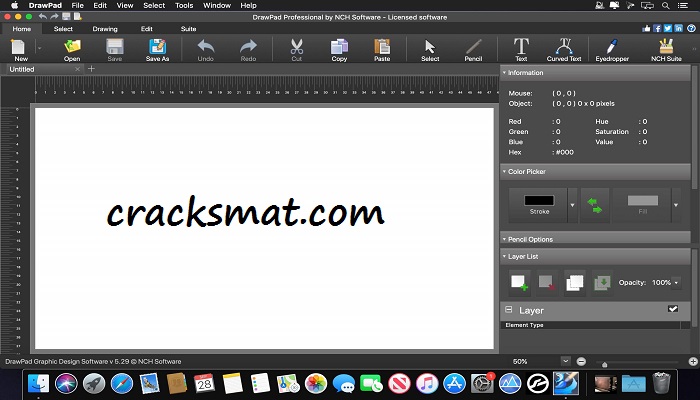Switch to the Home ribbon tab
The image size is (700, 400).
tap(22, 29)
